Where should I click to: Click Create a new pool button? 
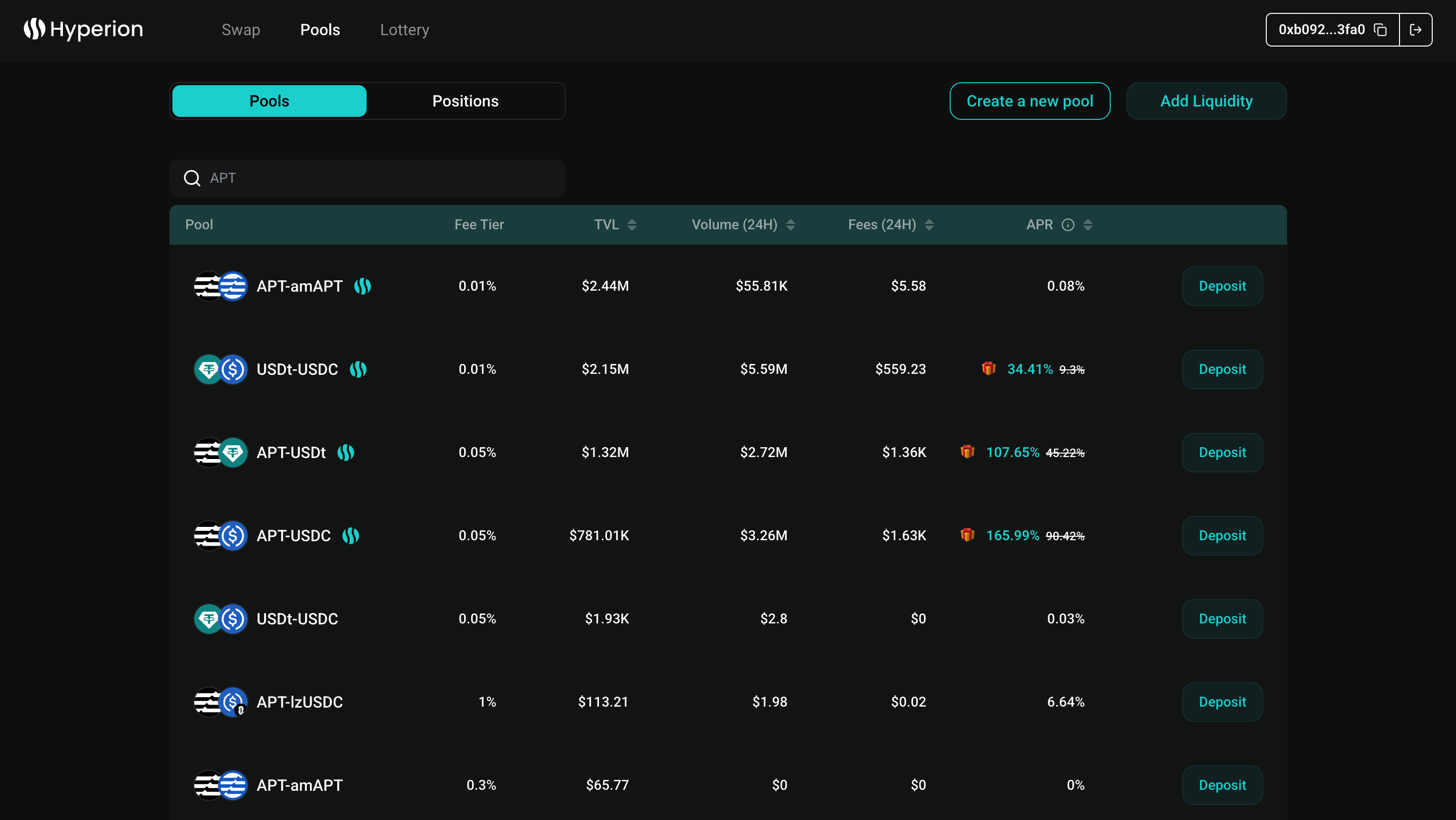coord(1029,101)
